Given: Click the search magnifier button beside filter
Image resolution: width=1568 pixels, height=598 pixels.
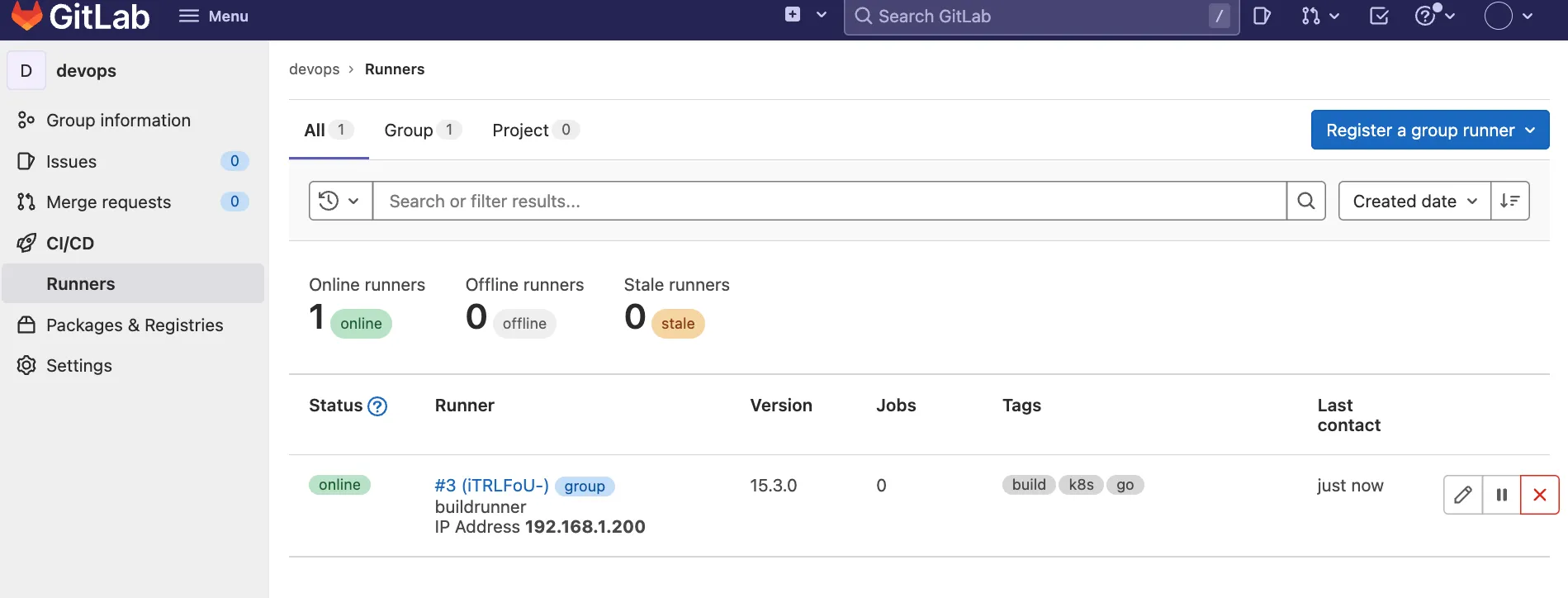Looking at the screenshot, I should click(x=1305, y=201).
